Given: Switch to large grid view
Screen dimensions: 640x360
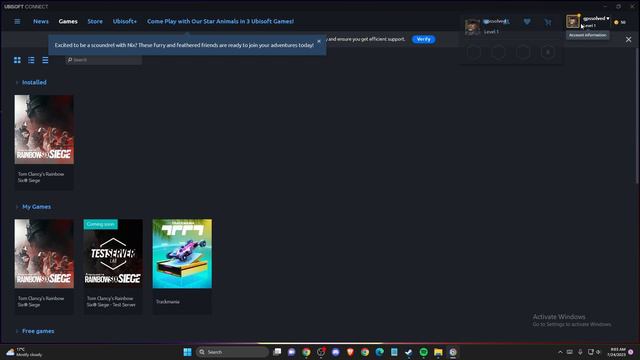Looking at the screenshot, I should pos(17,60).
